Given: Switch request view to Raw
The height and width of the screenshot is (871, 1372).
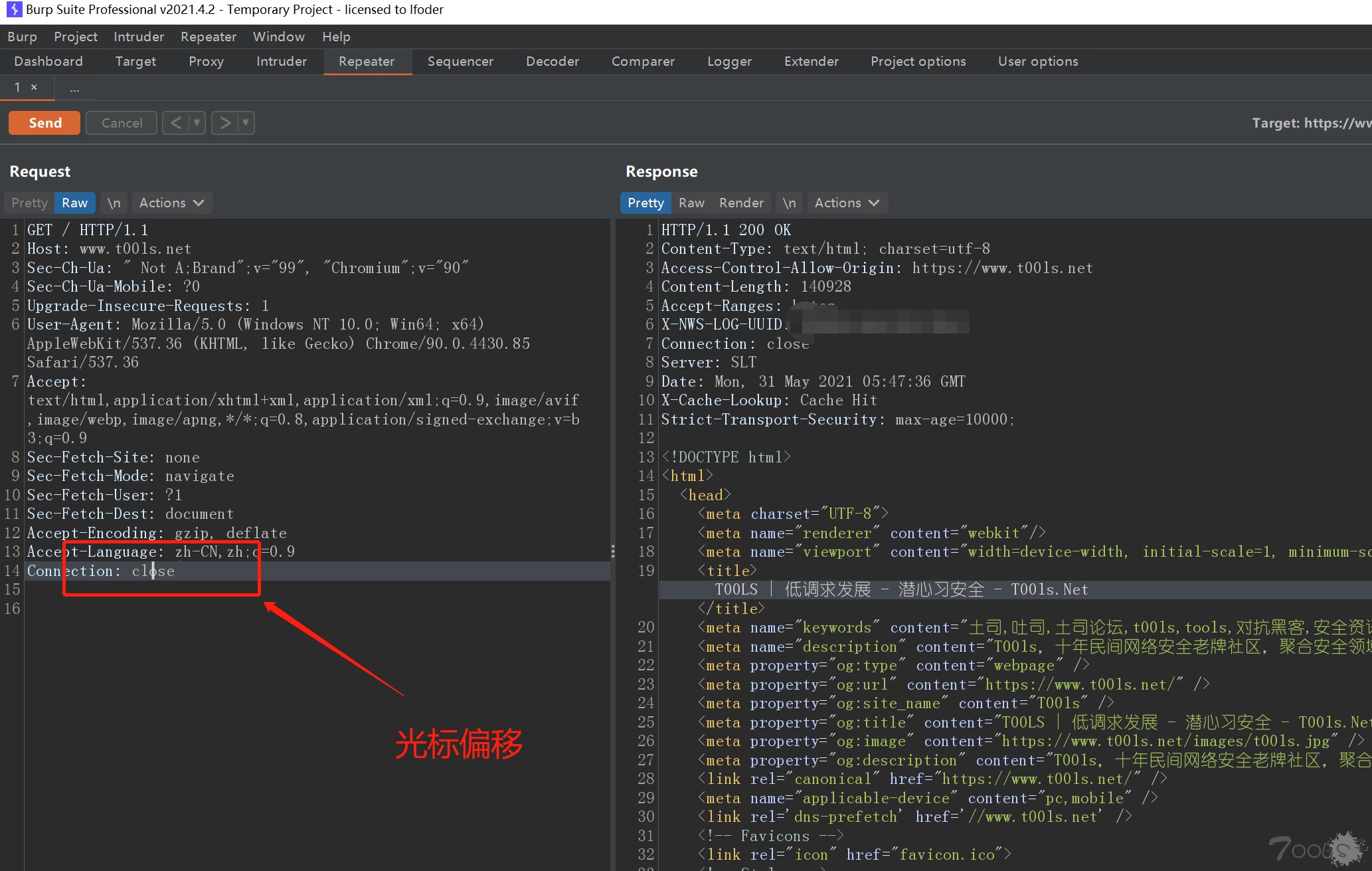Looking at the screenshot, I should coord(75,203).
